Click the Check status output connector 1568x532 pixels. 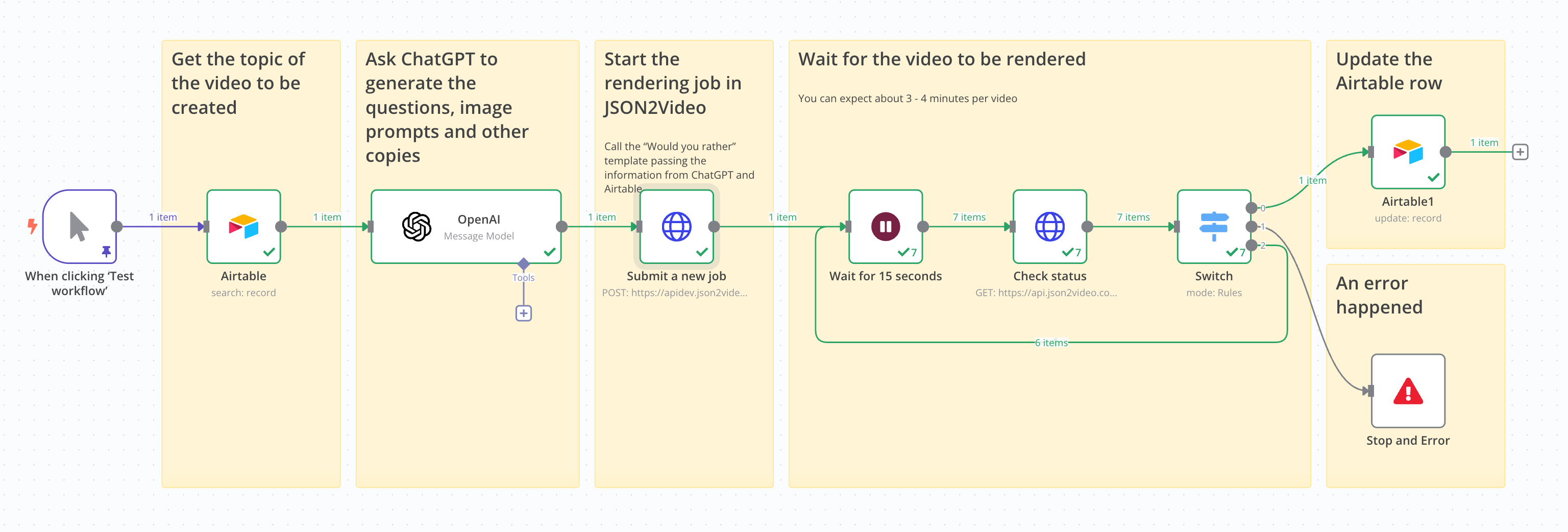point(1087,227)
